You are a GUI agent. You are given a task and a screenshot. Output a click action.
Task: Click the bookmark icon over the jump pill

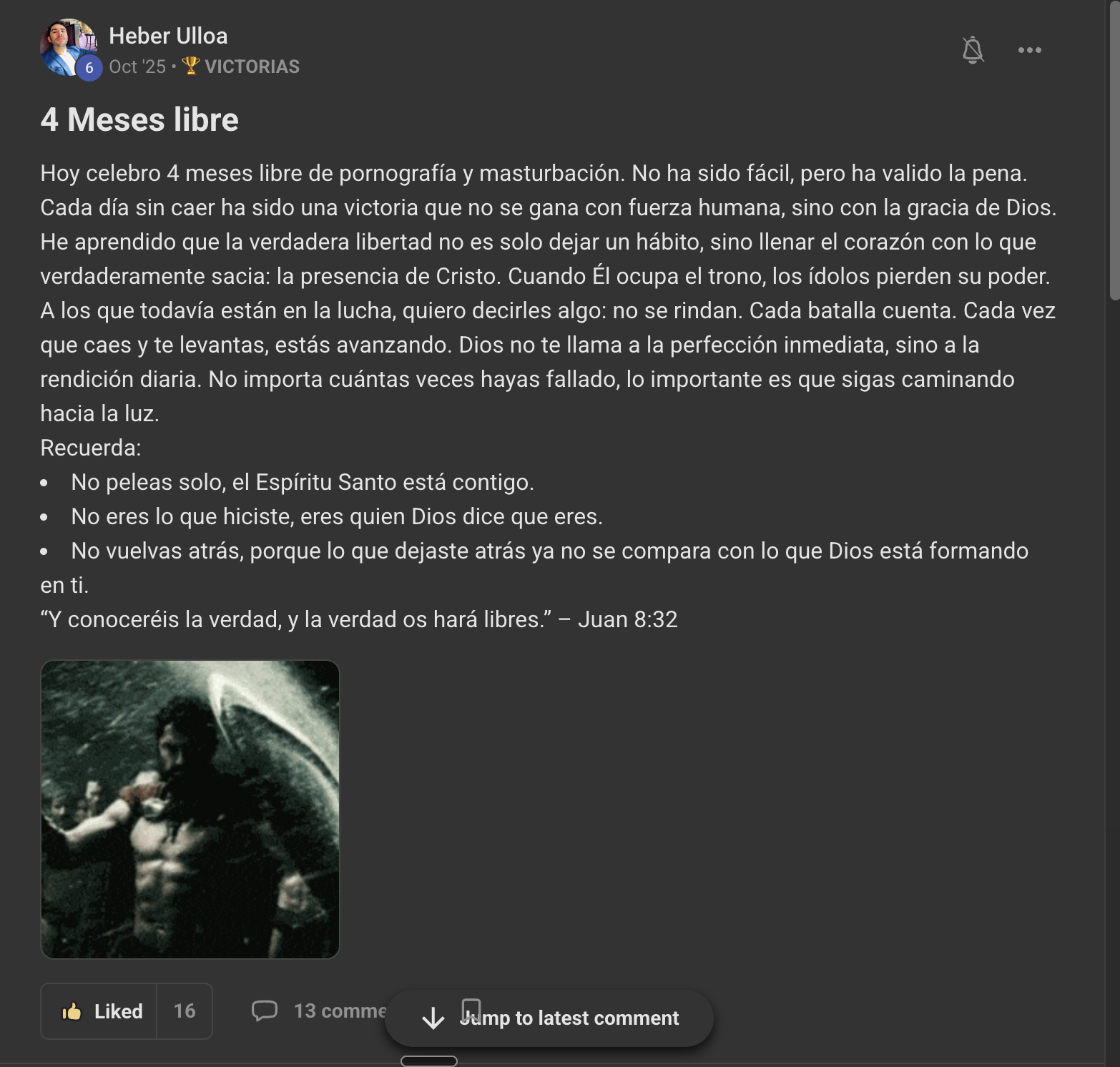(471, 1011)
